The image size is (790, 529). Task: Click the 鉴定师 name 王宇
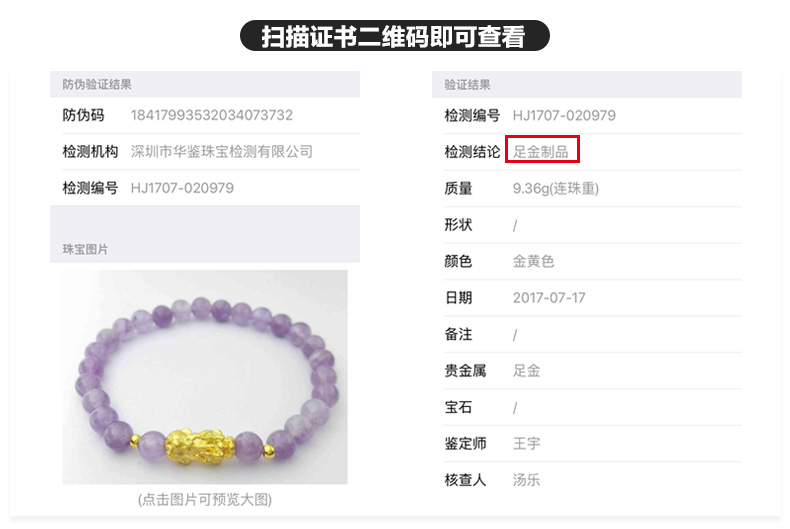pos(526,443)
